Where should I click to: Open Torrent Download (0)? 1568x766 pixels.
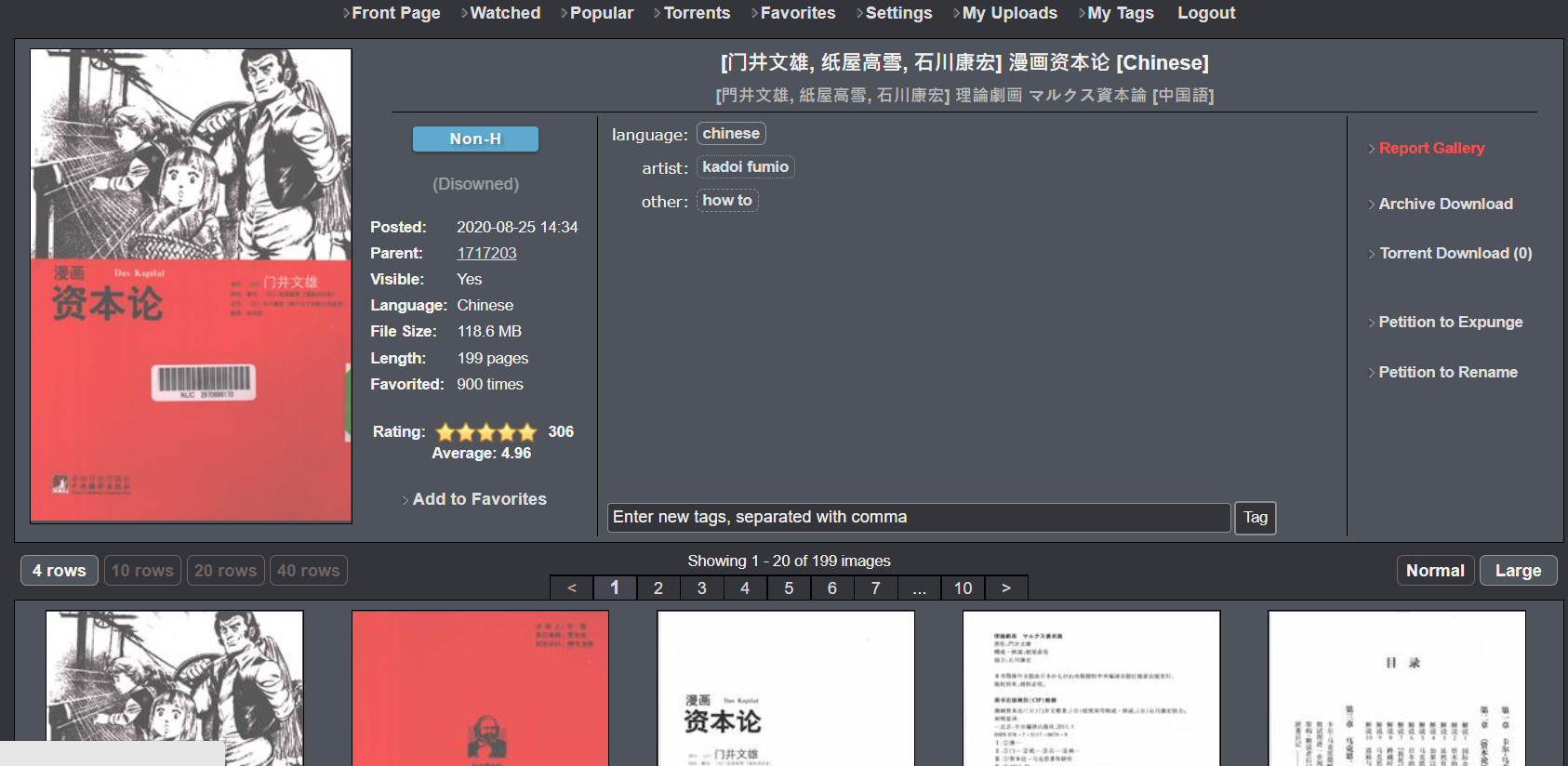[x=1455, y=253]
